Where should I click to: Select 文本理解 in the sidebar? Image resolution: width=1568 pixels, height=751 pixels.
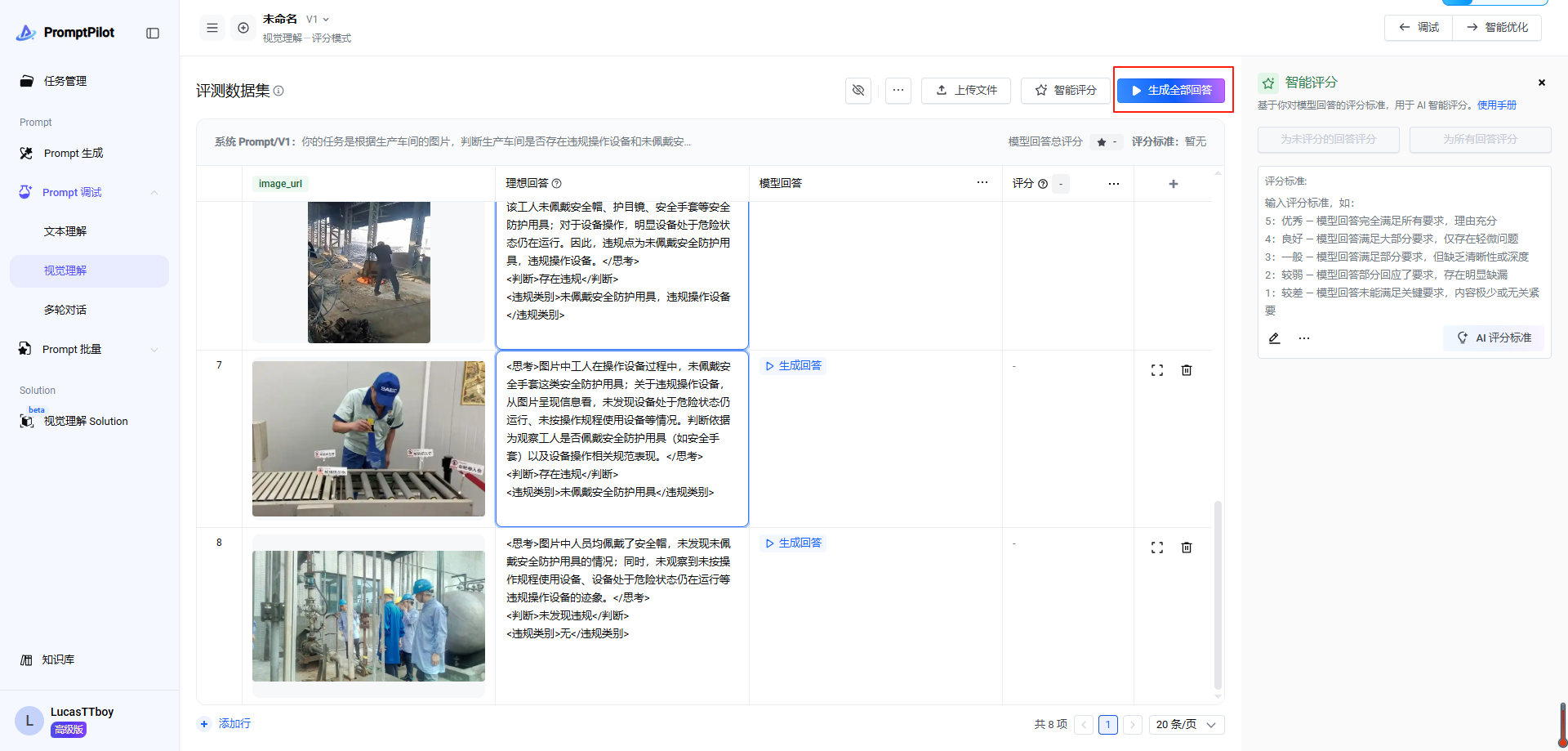click(65, 232)
